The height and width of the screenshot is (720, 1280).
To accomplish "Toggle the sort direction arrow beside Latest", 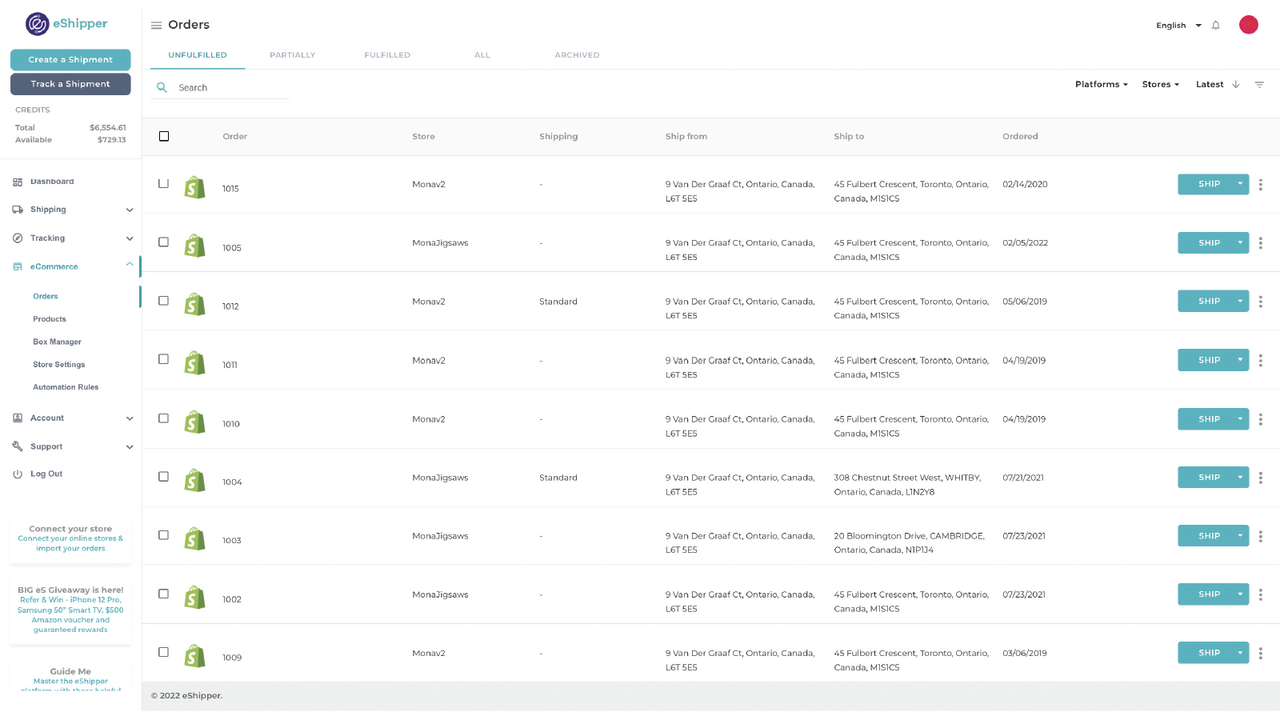I will [x=1236, y=85].
